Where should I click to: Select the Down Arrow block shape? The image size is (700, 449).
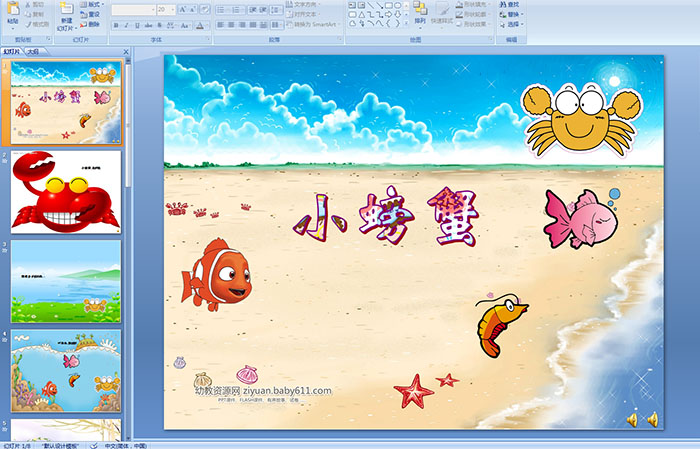[397, 14]
